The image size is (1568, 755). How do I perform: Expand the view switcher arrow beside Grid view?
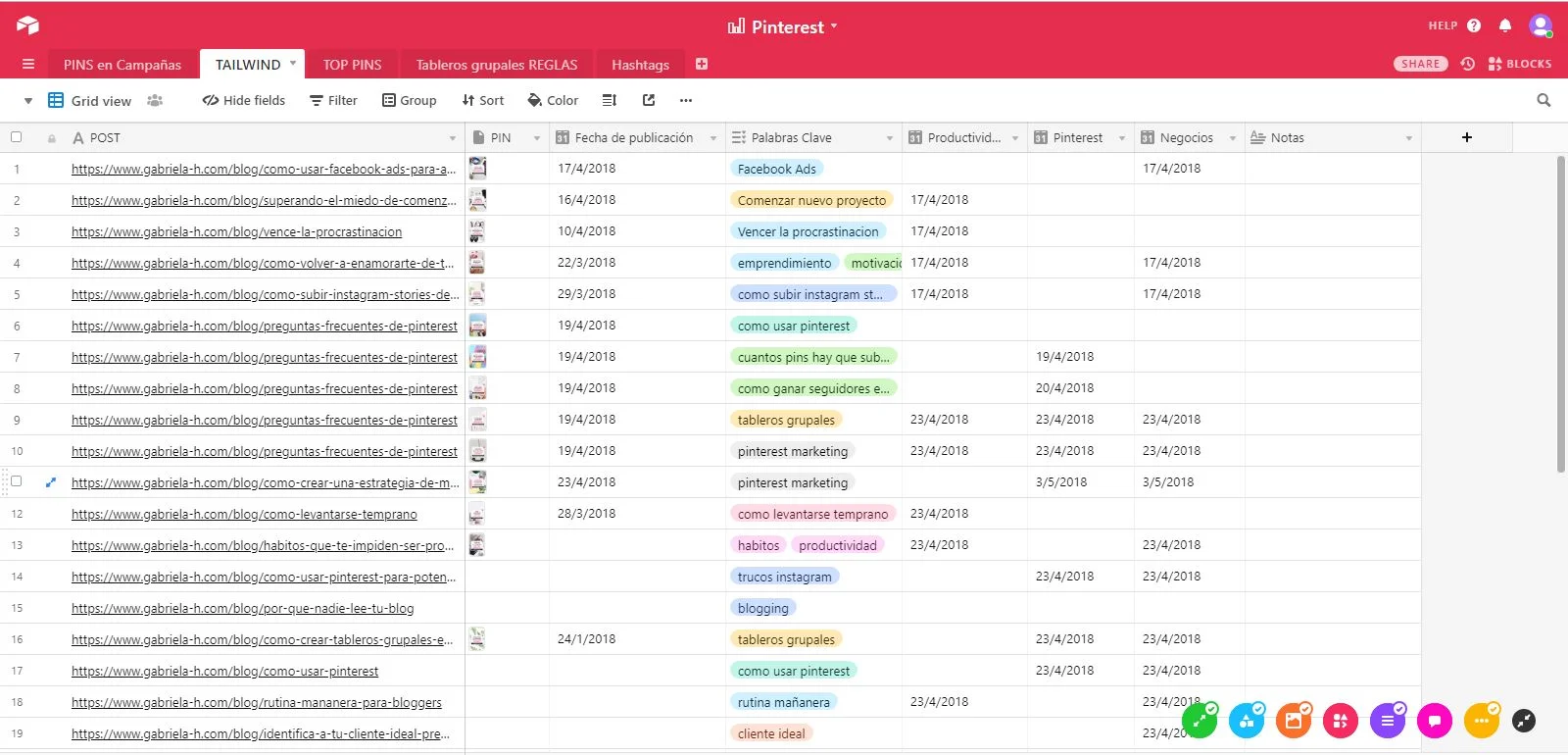tap(28, 101)
